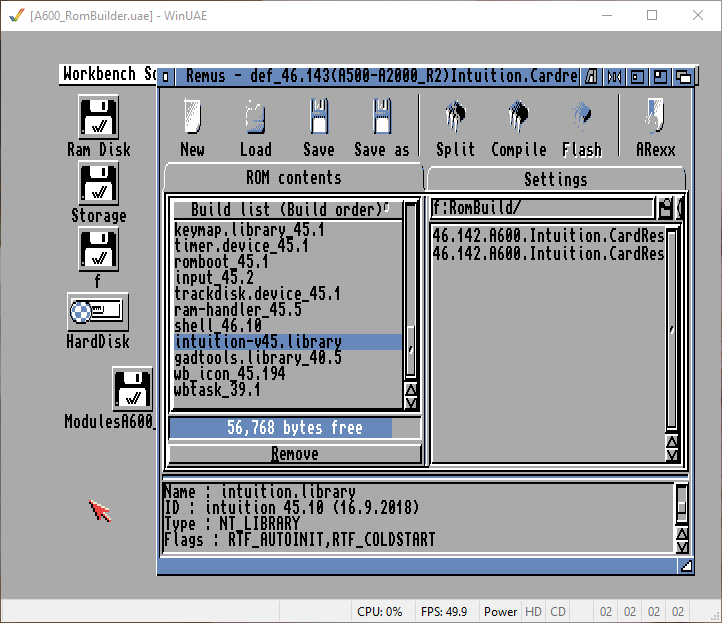The image size is (722, 623).
Task: Click the file requester icon beside f:RomBuild/
Action: pos(665,208)
